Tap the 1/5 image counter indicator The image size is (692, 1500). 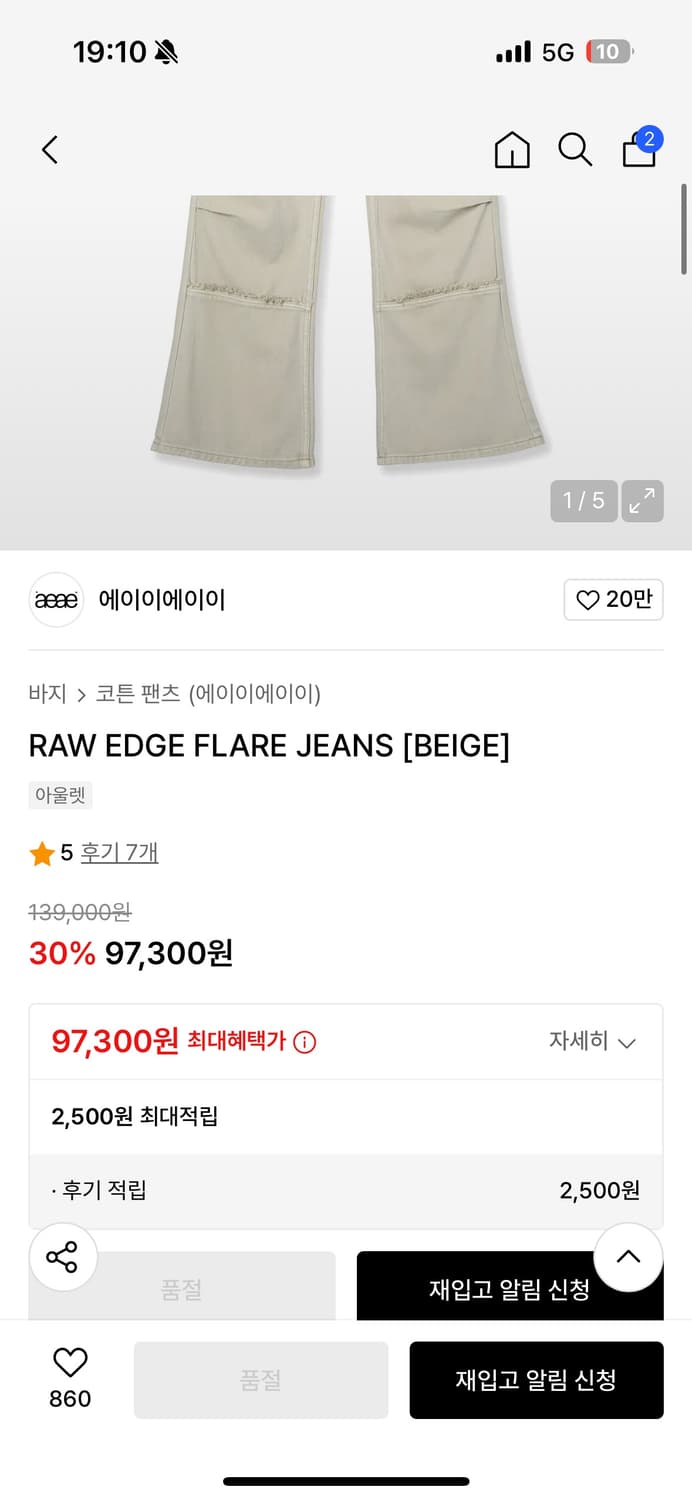pyautogui.click(x=583, y=501)
